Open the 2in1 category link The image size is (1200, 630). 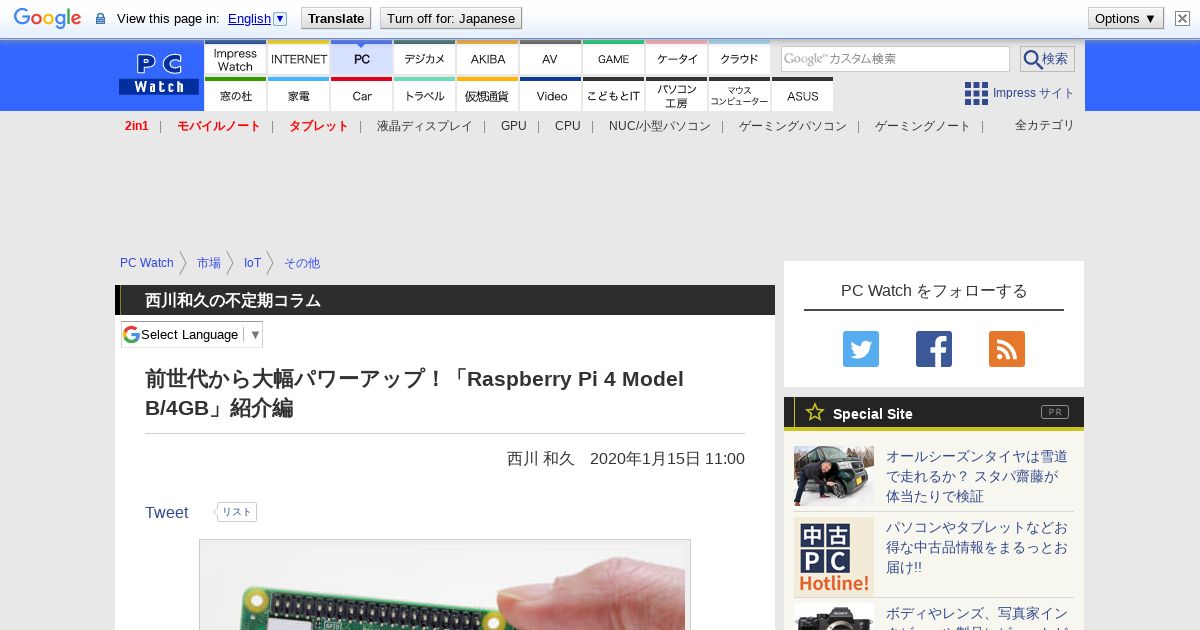(x=137, y=126)
